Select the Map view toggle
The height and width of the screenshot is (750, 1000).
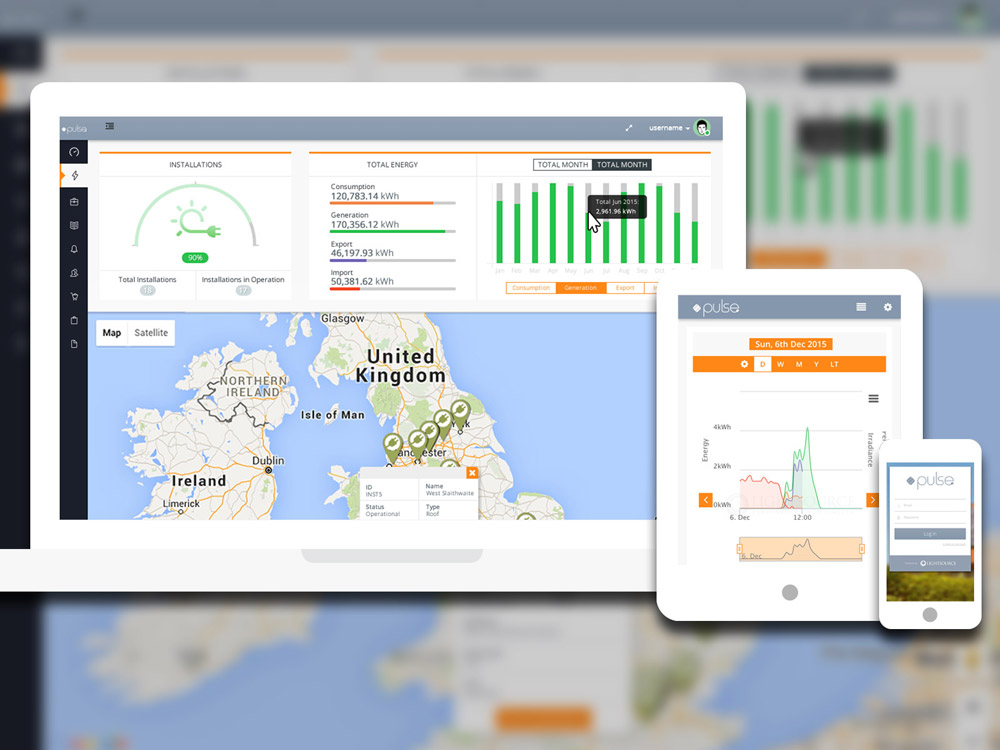pos(112,333)
